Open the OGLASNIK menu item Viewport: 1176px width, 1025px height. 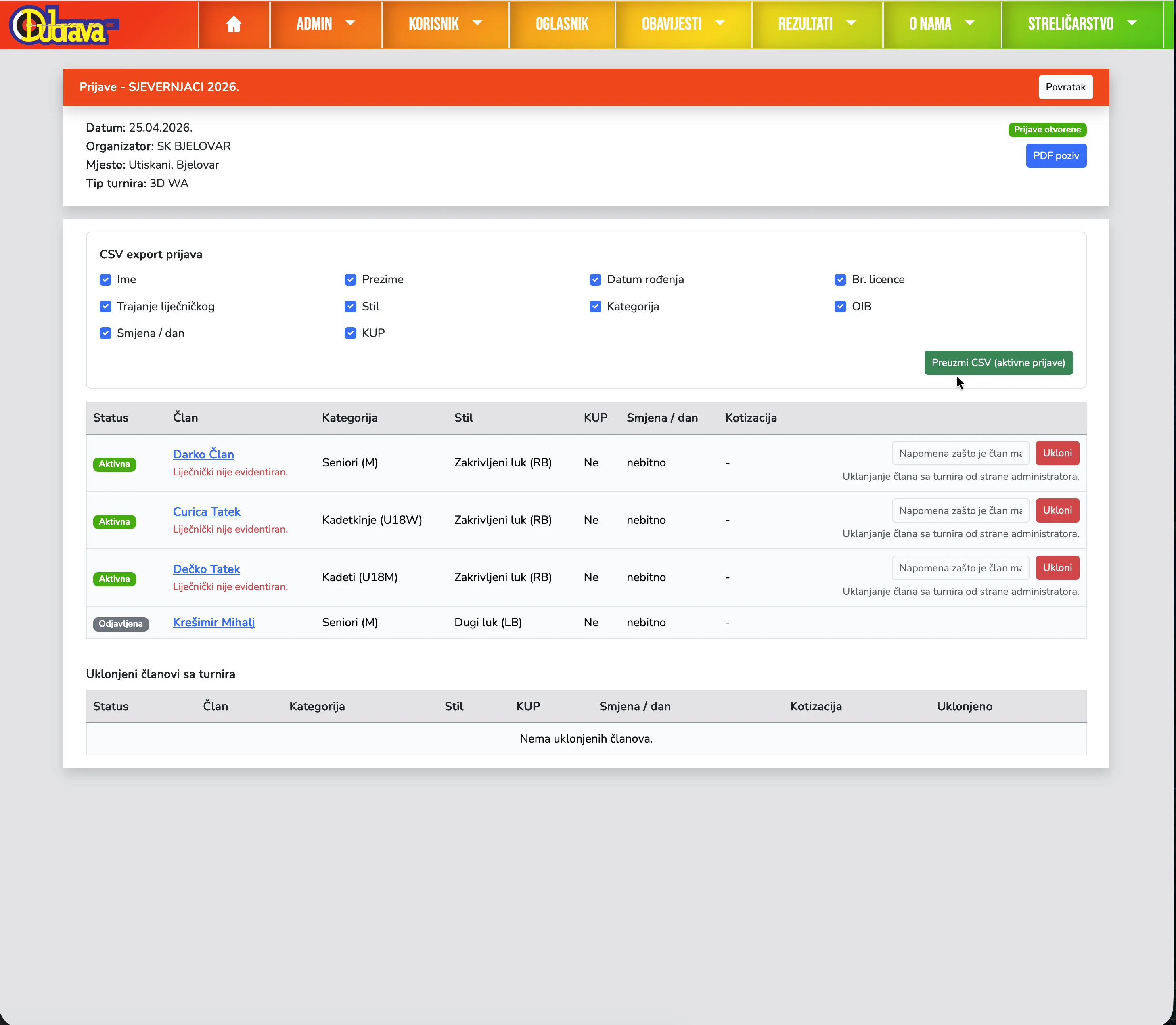pos(562,24)
